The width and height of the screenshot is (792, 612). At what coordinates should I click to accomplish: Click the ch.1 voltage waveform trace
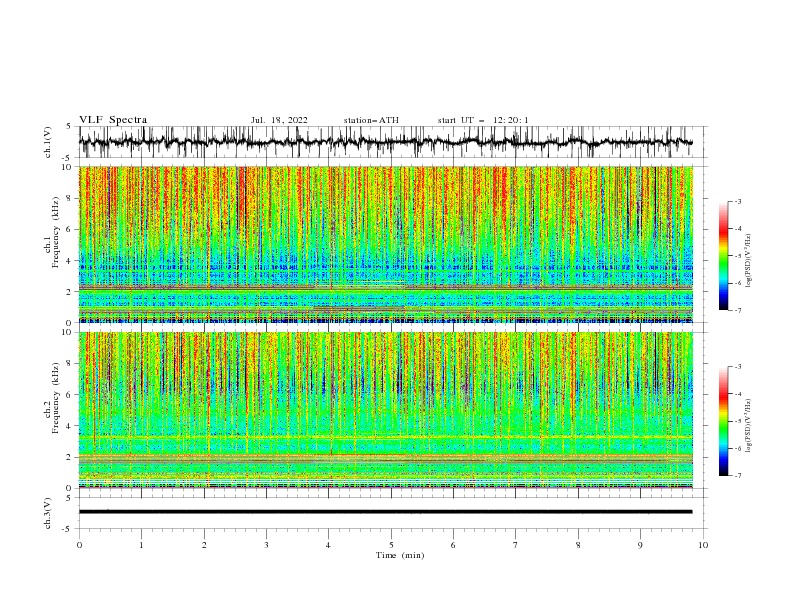[x=385, y=142]
